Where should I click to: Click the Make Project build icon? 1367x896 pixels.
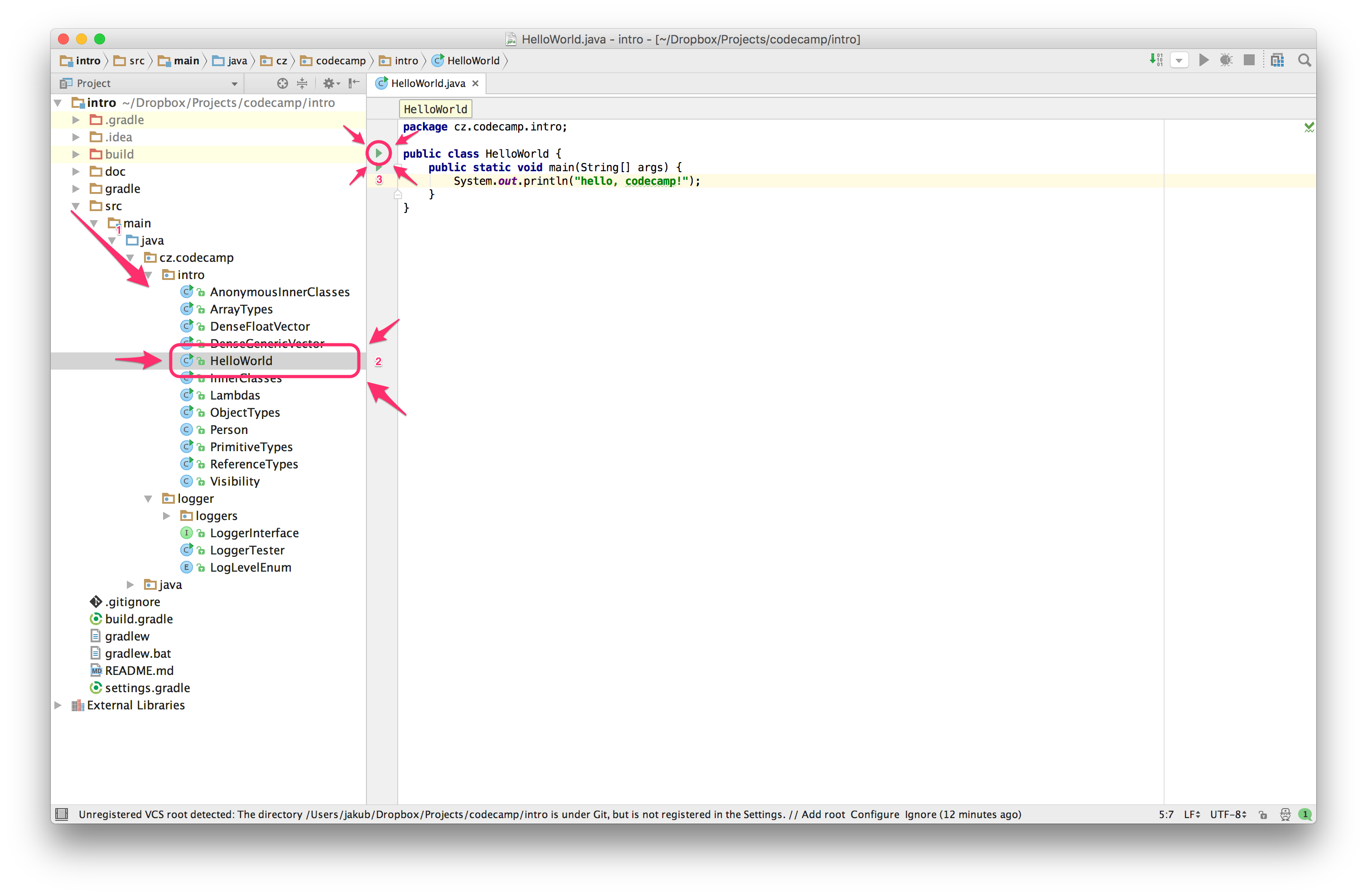coord(1155,60)
